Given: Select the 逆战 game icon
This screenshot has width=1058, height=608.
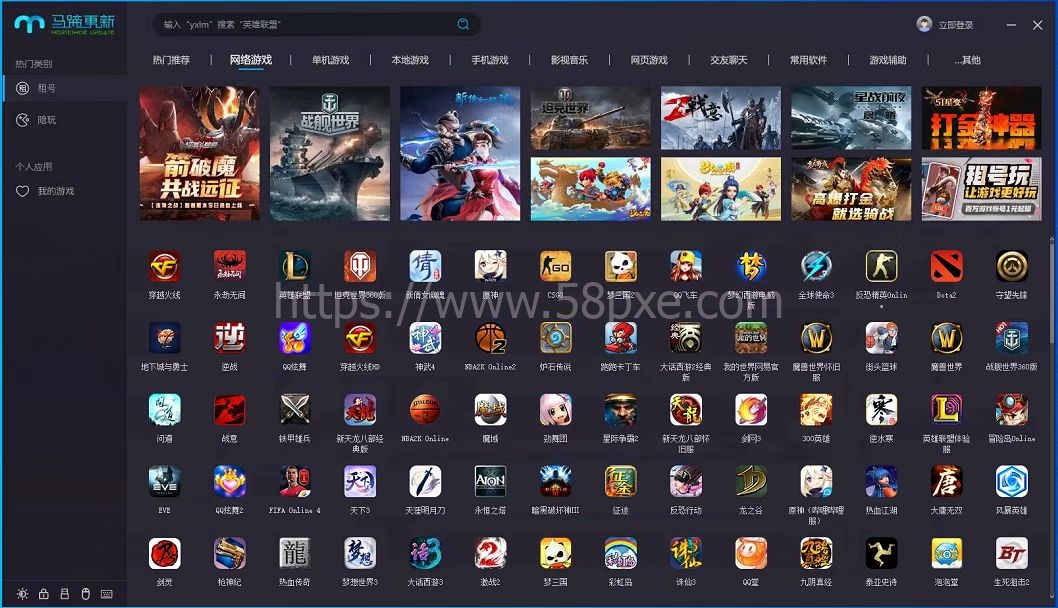Looking at the screenshot, I should [229, 338].
